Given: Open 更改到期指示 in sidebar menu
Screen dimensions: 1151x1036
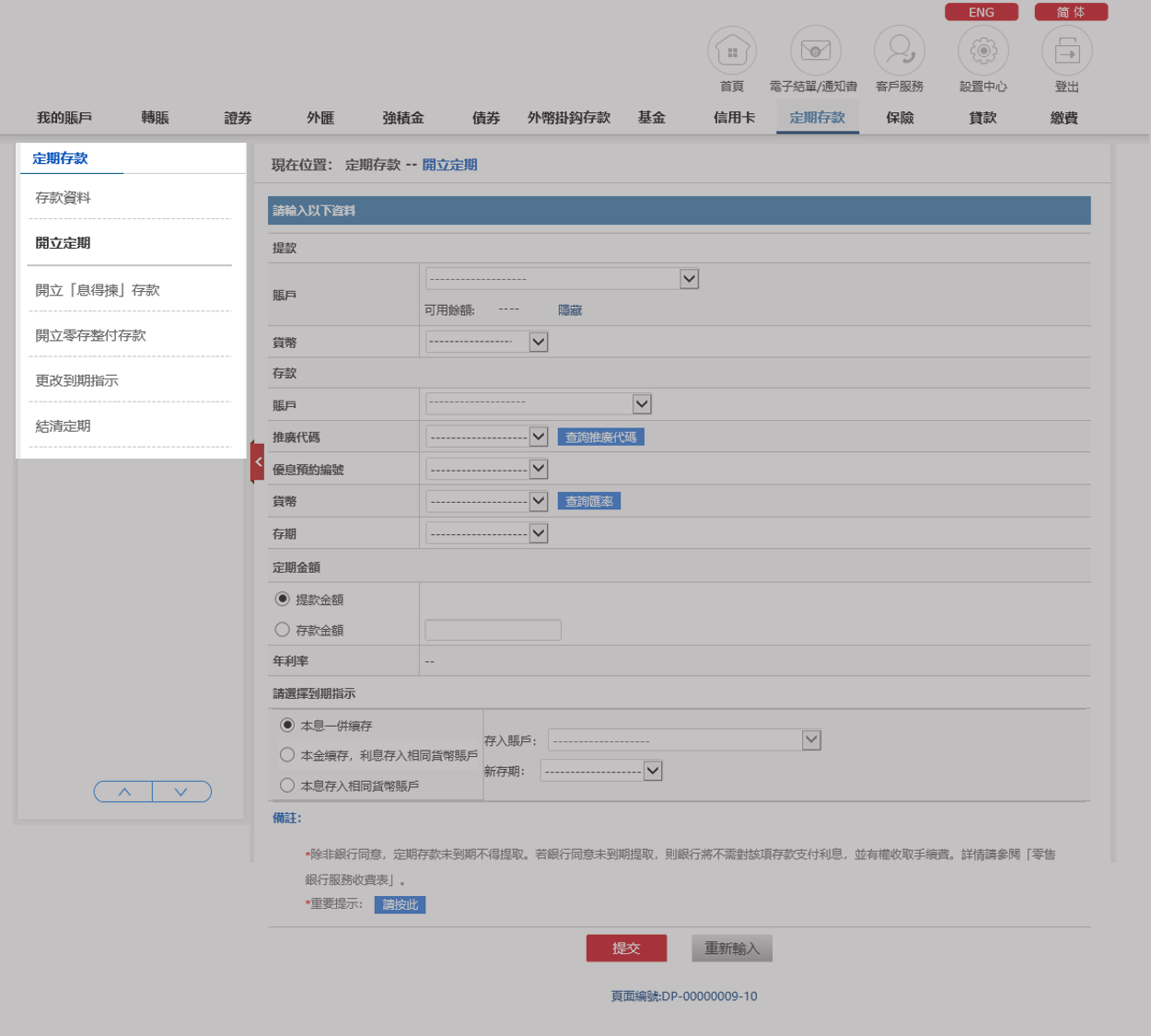Looking at the screenshot, I should 77,380.
